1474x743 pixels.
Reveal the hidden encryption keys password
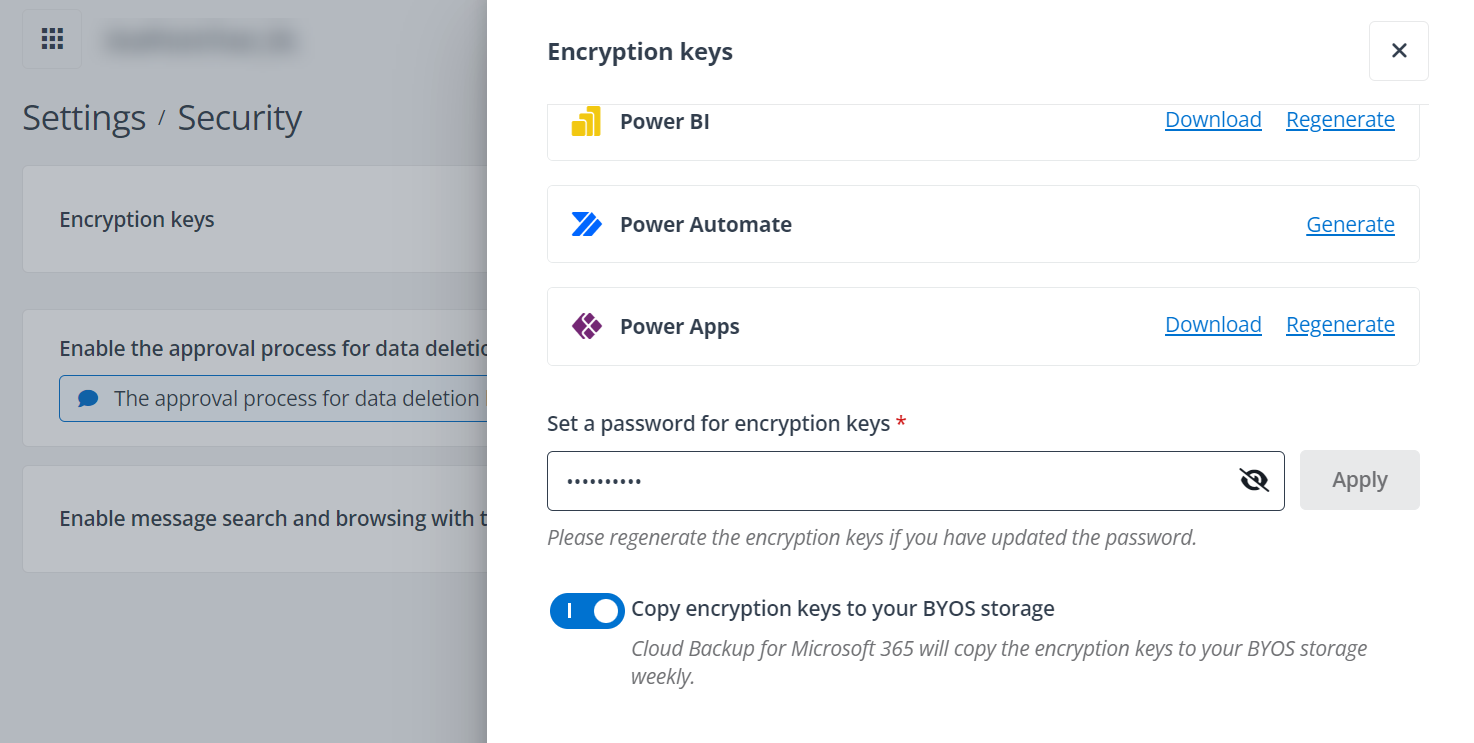coord(1253,480)
